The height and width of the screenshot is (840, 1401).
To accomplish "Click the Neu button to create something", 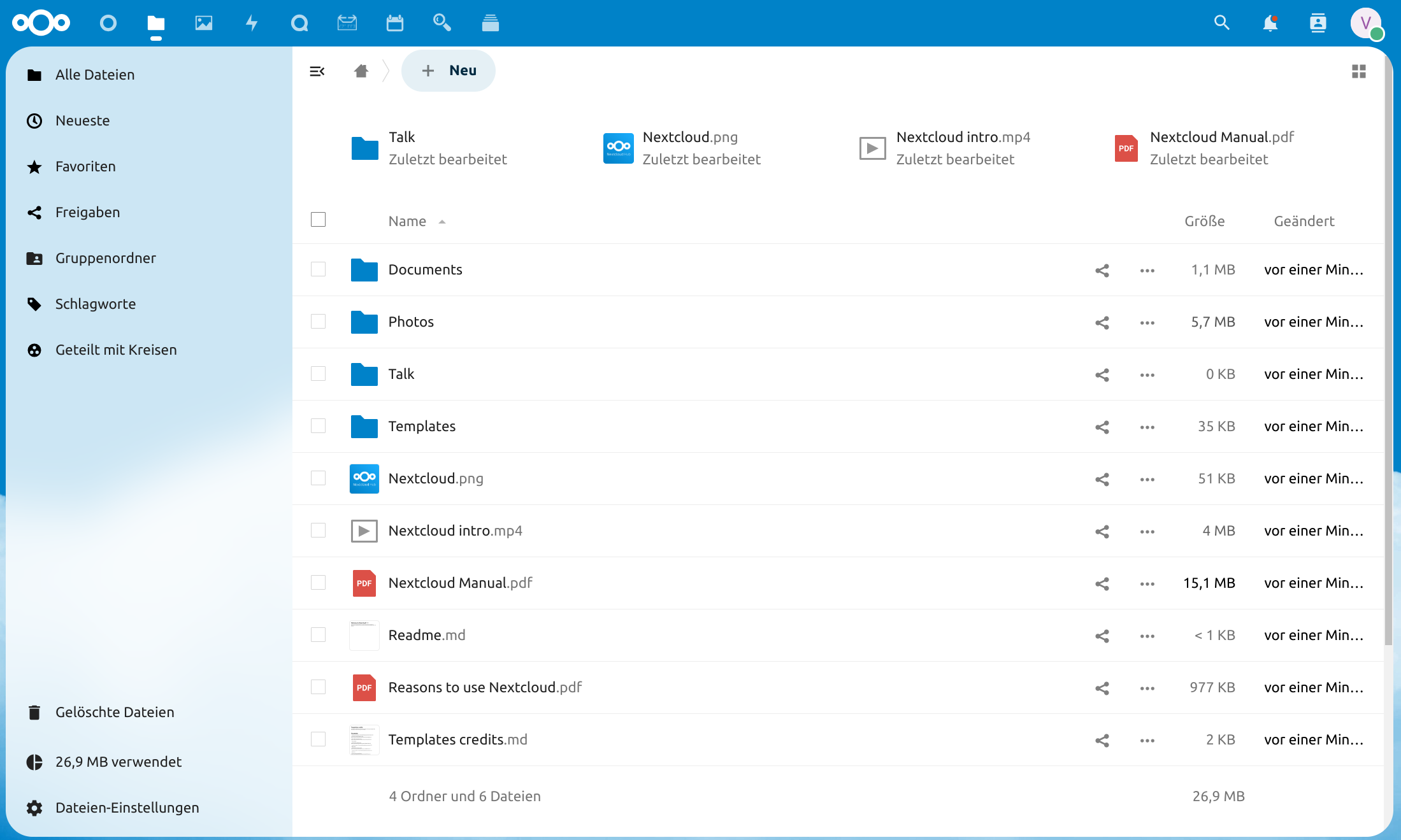I will pyautogui.click(x=449, y=70).
